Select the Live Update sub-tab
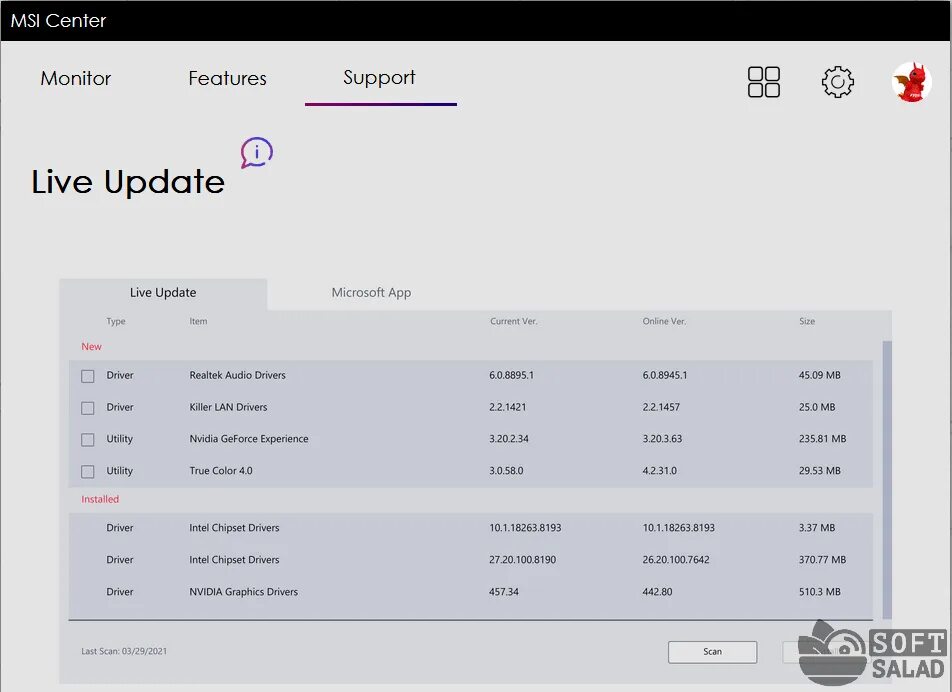952x692 pixels. click(163, 293)
